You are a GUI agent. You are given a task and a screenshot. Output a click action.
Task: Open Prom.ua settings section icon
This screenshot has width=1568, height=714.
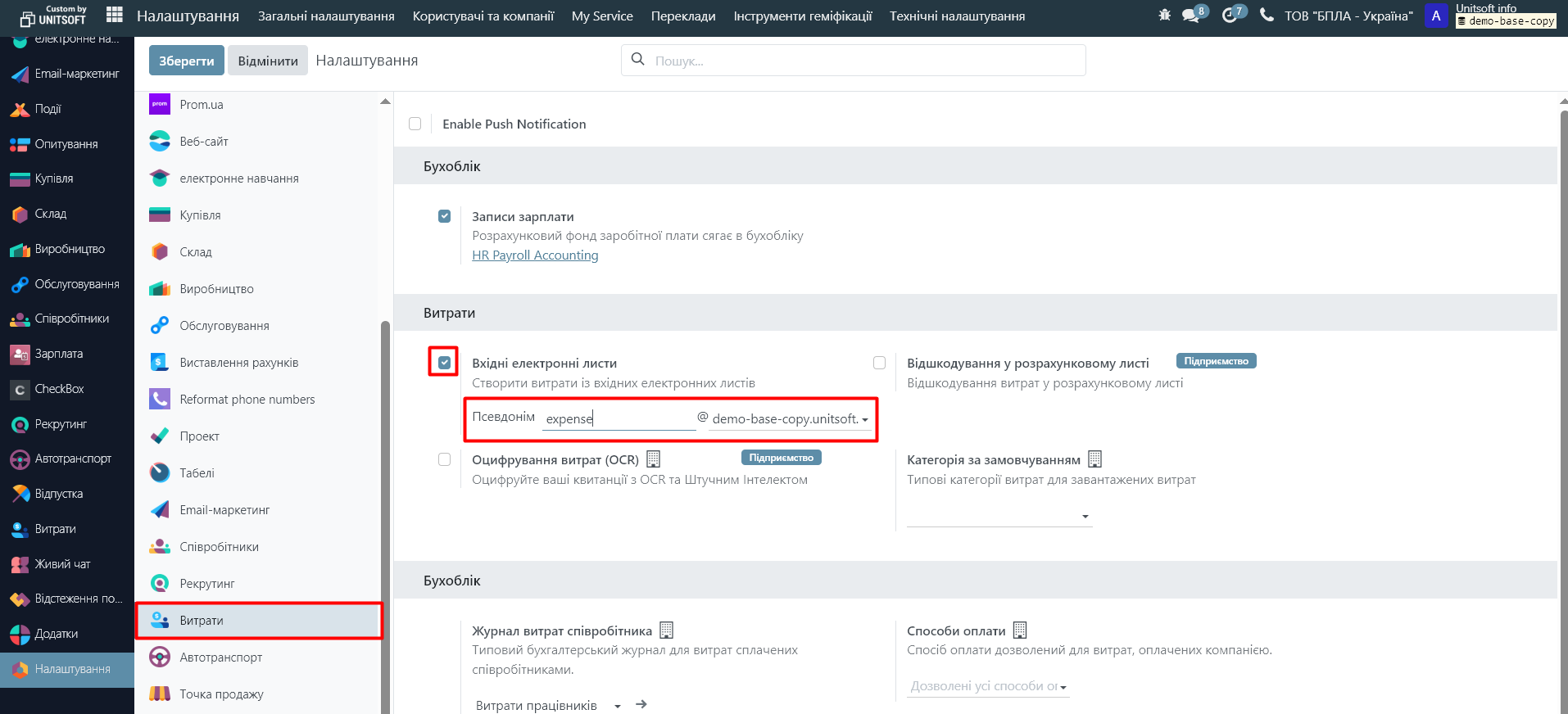click(160, 105)
